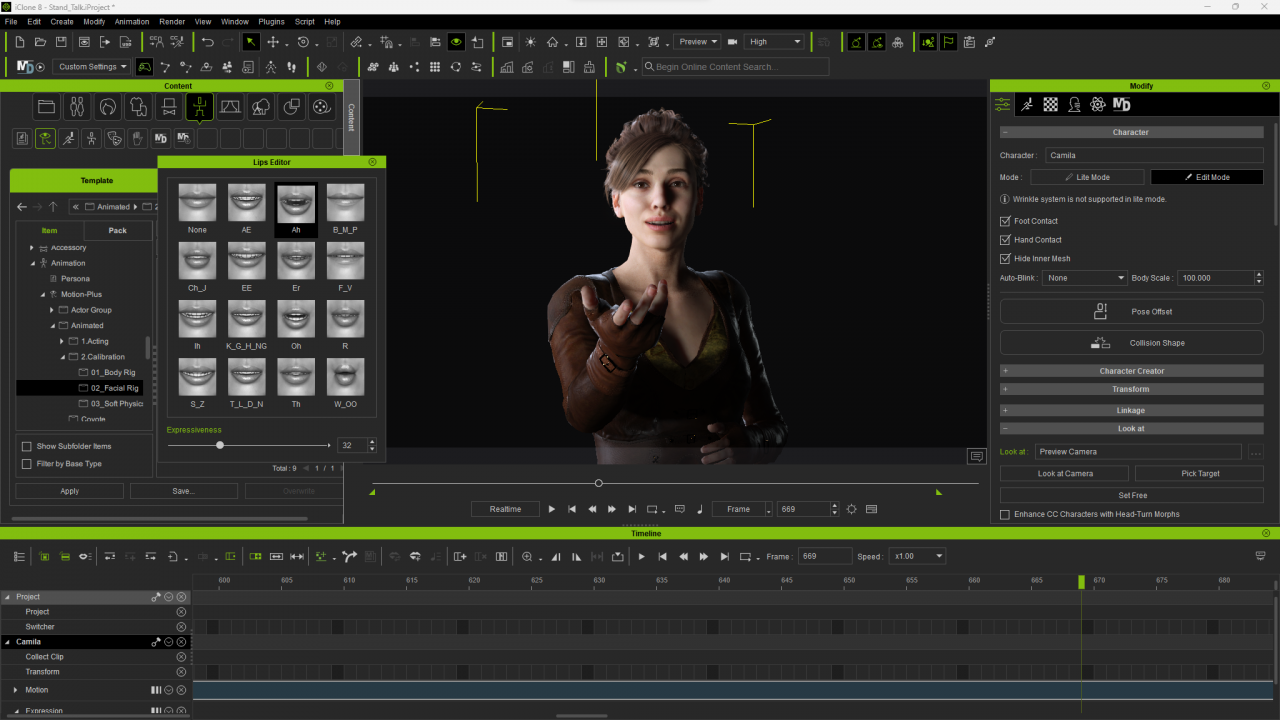
Task: Enable Show Subfolder Items checkbox
Action: (26, 446)
